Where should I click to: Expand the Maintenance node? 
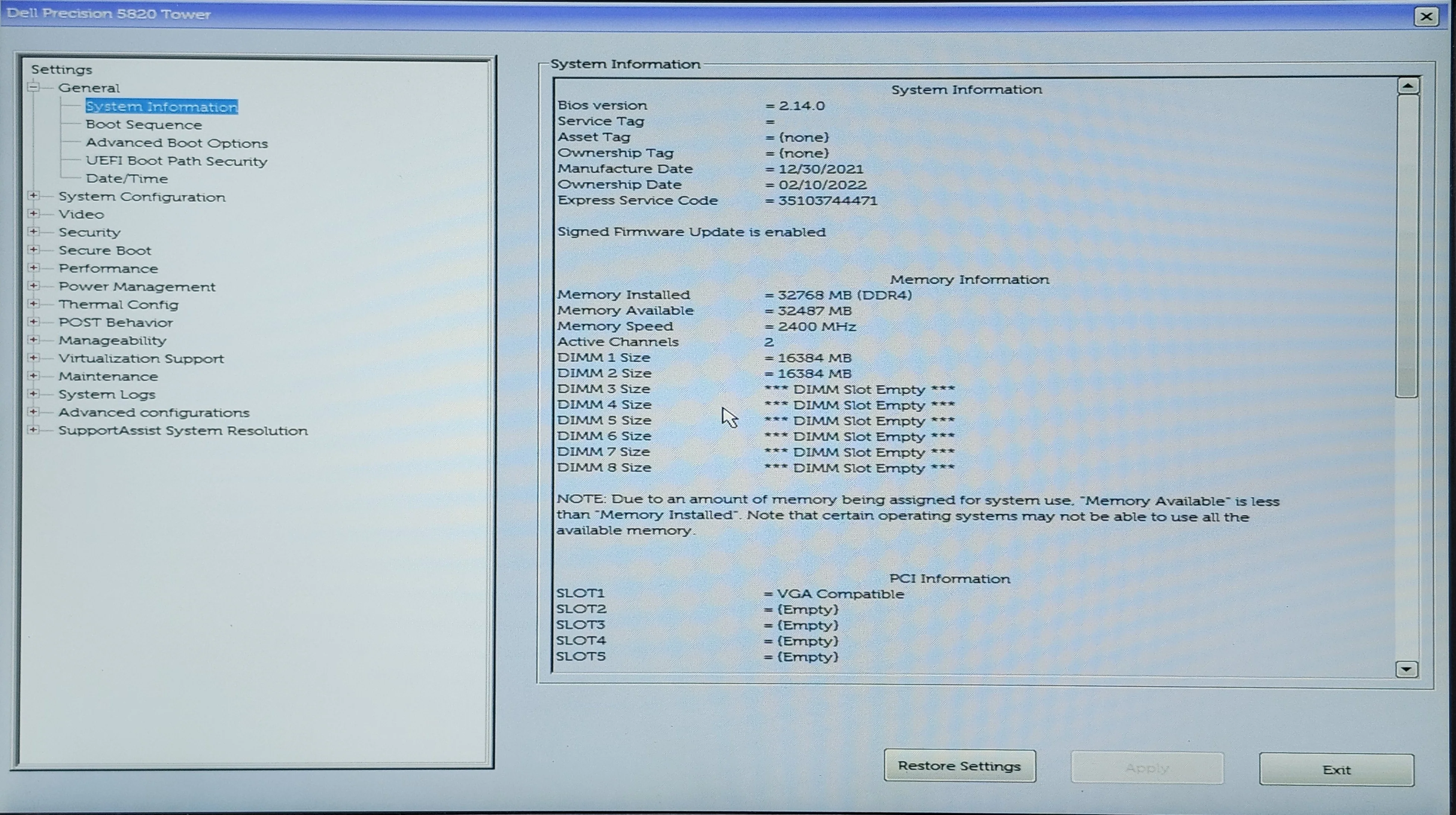point(34,376)
